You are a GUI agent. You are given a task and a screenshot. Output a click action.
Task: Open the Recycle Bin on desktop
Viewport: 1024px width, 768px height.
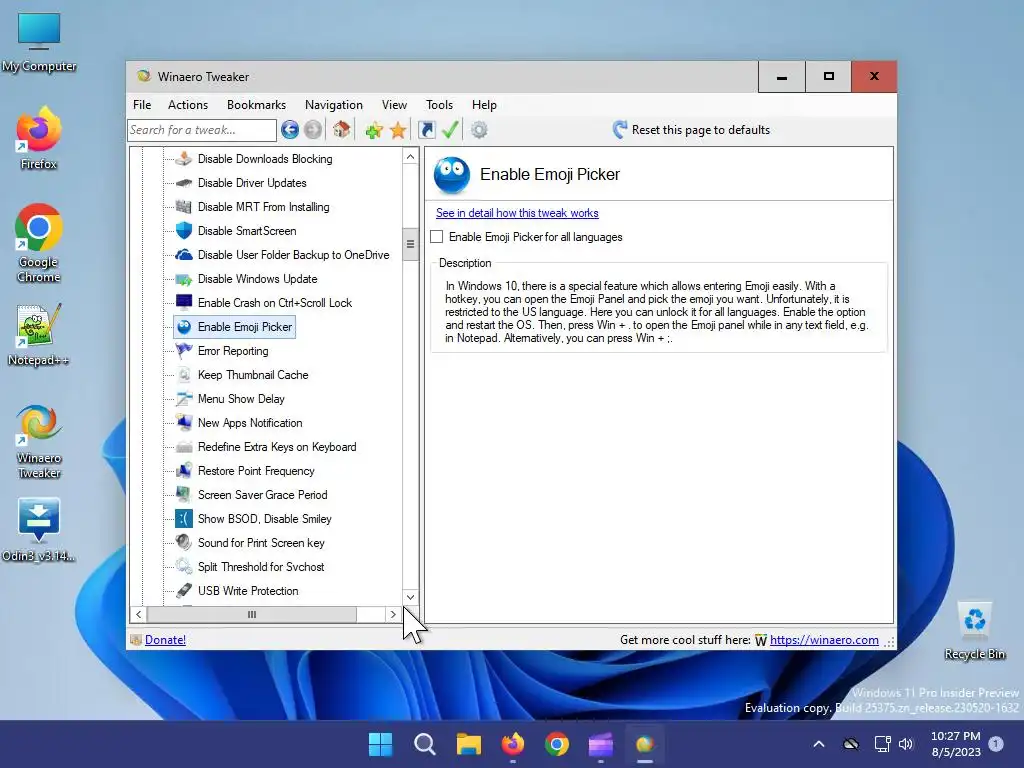click(x=974, y=631)
